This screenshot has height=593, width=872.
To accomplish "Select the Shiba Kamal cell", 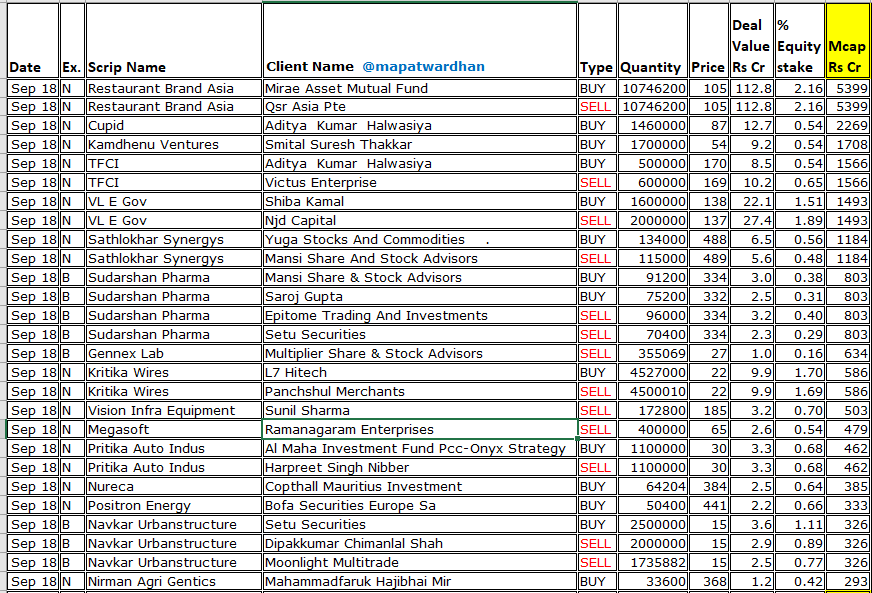I will [x=420, y=202].
